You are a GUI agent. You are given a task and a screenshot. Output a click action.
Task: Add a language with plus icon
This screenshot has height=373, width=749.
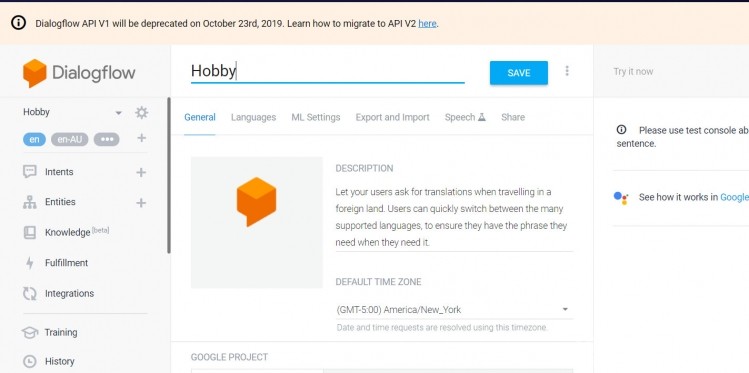(x=141, y=138)
